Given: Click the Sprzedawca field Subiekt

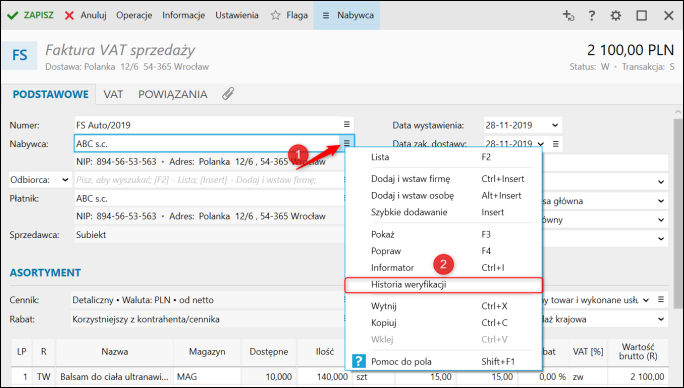Looking at the screenshot, I should (209, 235).
